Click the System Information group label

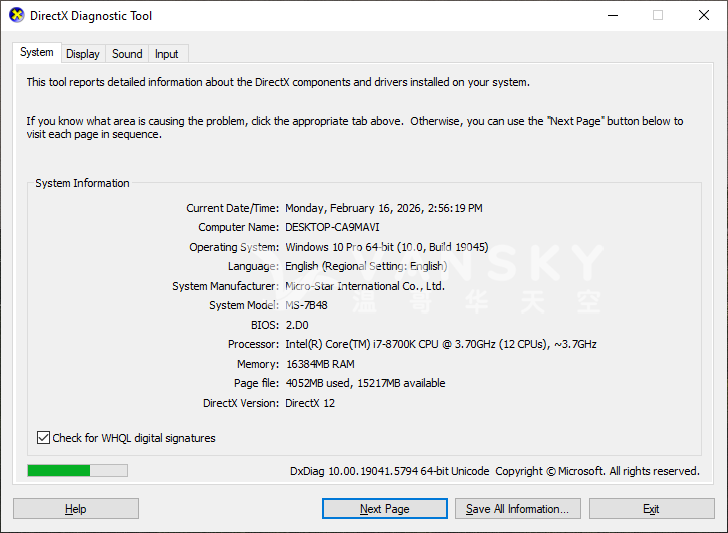(x=82, y=183)
